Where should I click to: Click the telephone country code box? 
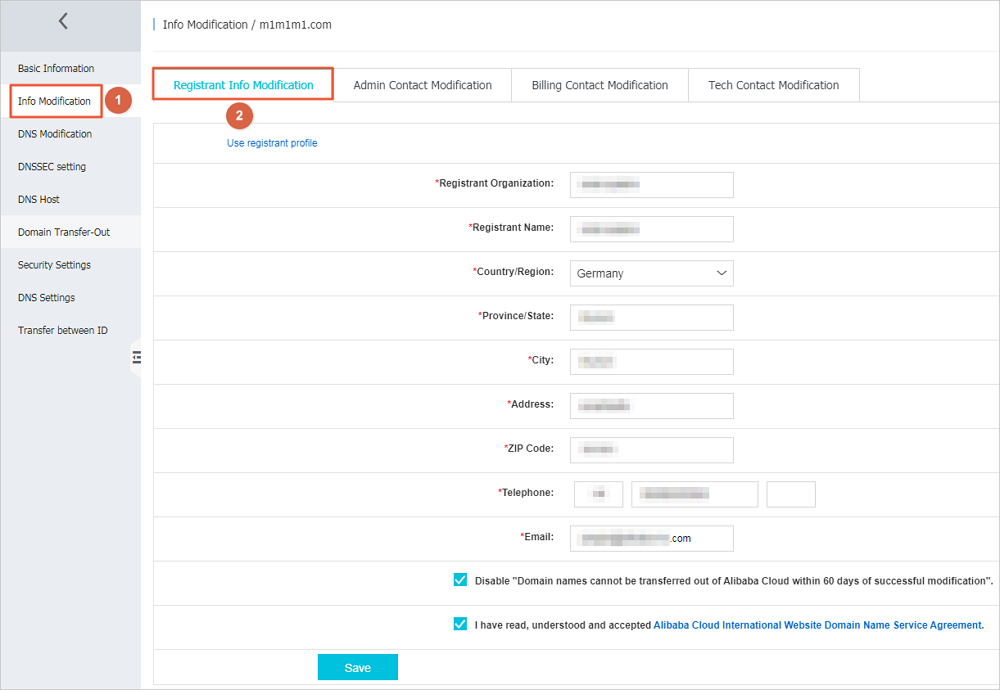coord(598,494)
